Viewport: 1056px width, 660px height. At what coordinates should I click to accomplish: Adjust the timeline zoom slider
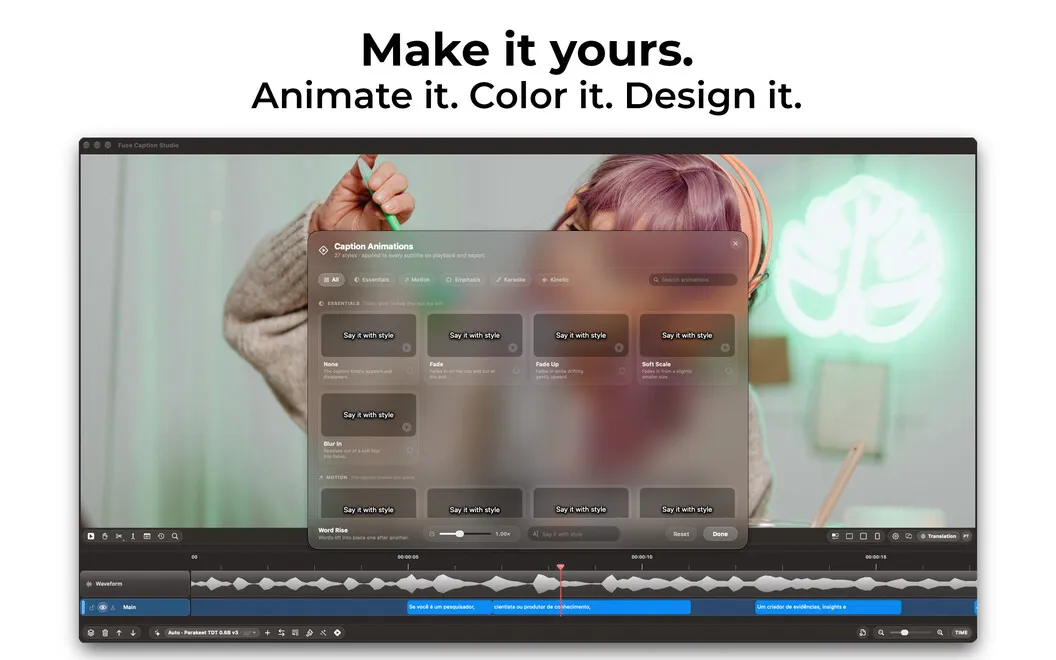(910, 632)
